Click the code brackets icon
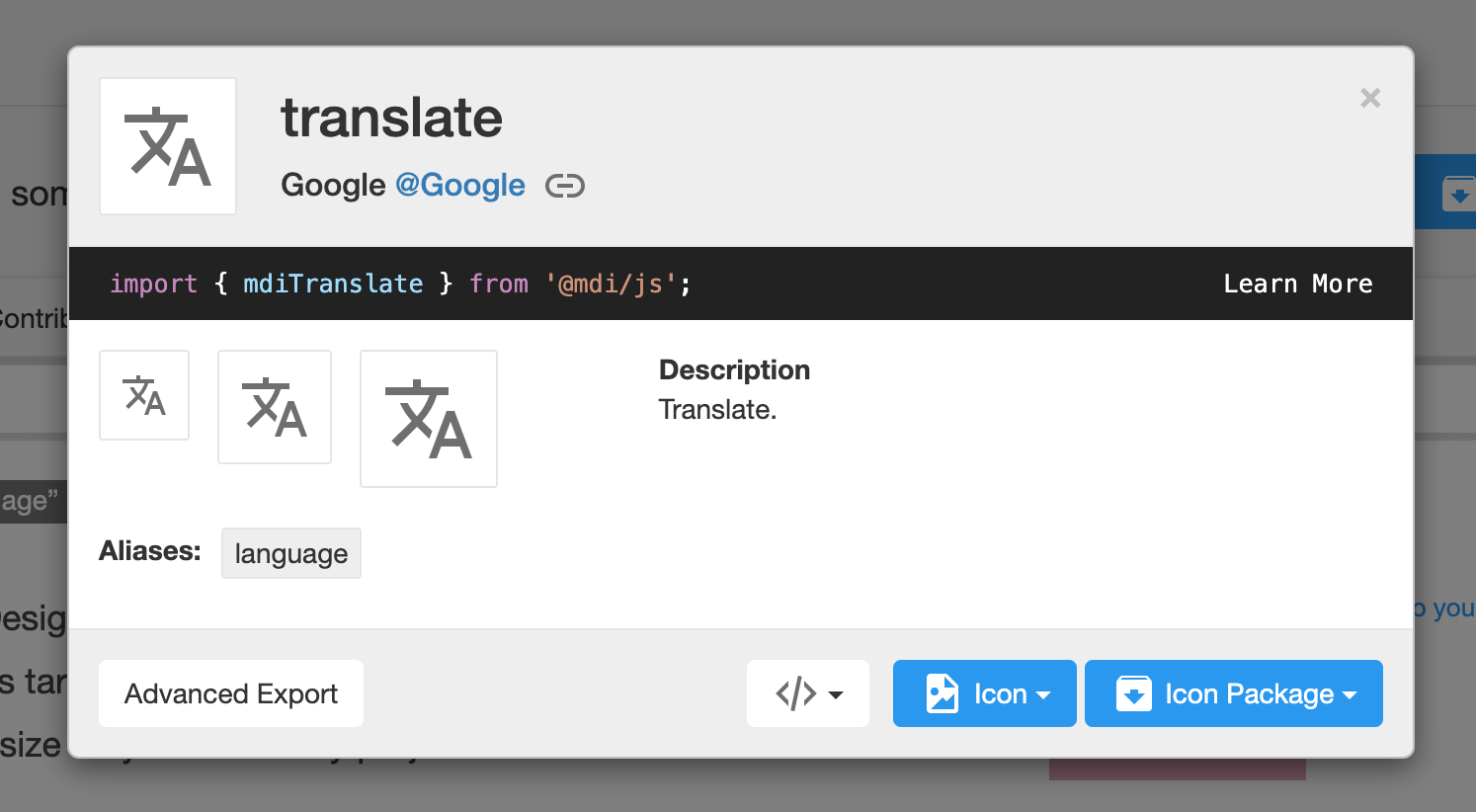 796,693
